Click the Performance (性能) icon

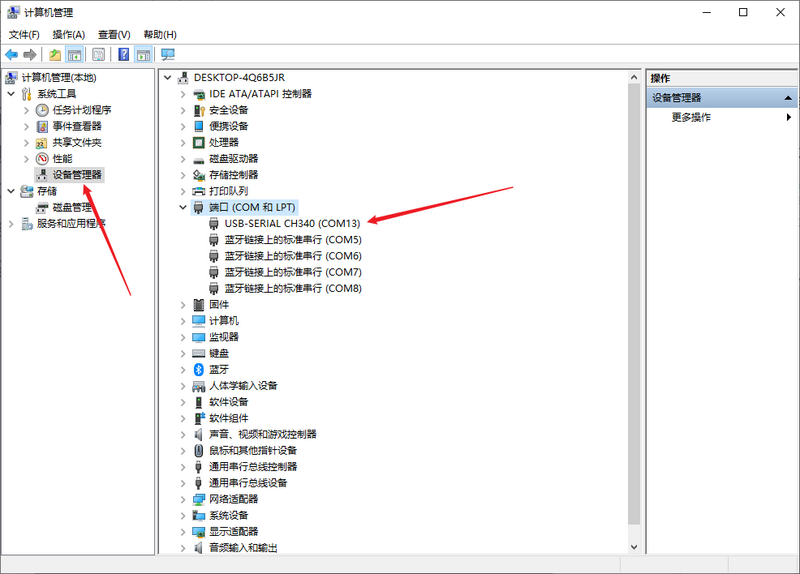tap(42, 159)
